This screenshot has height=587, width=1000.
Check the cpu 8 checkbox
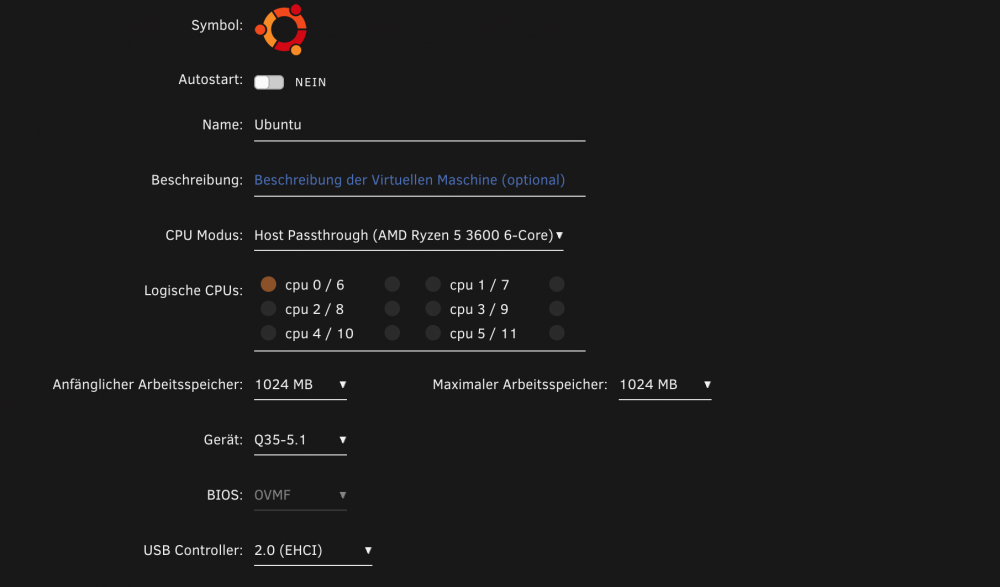tap(392, 309)
